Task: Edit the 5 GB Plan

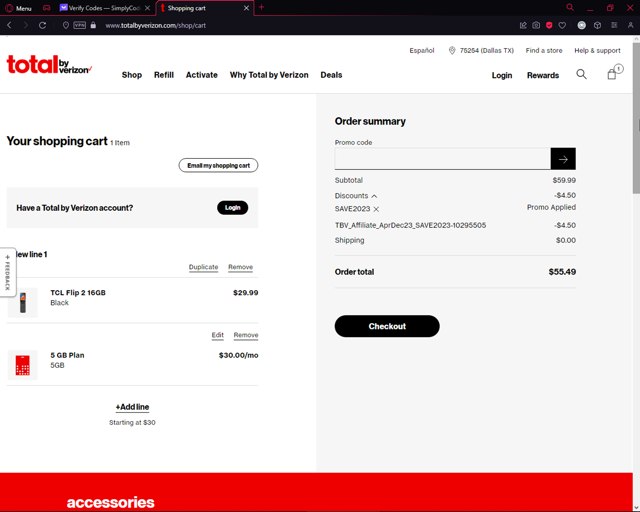Action: tap(218, 335)
